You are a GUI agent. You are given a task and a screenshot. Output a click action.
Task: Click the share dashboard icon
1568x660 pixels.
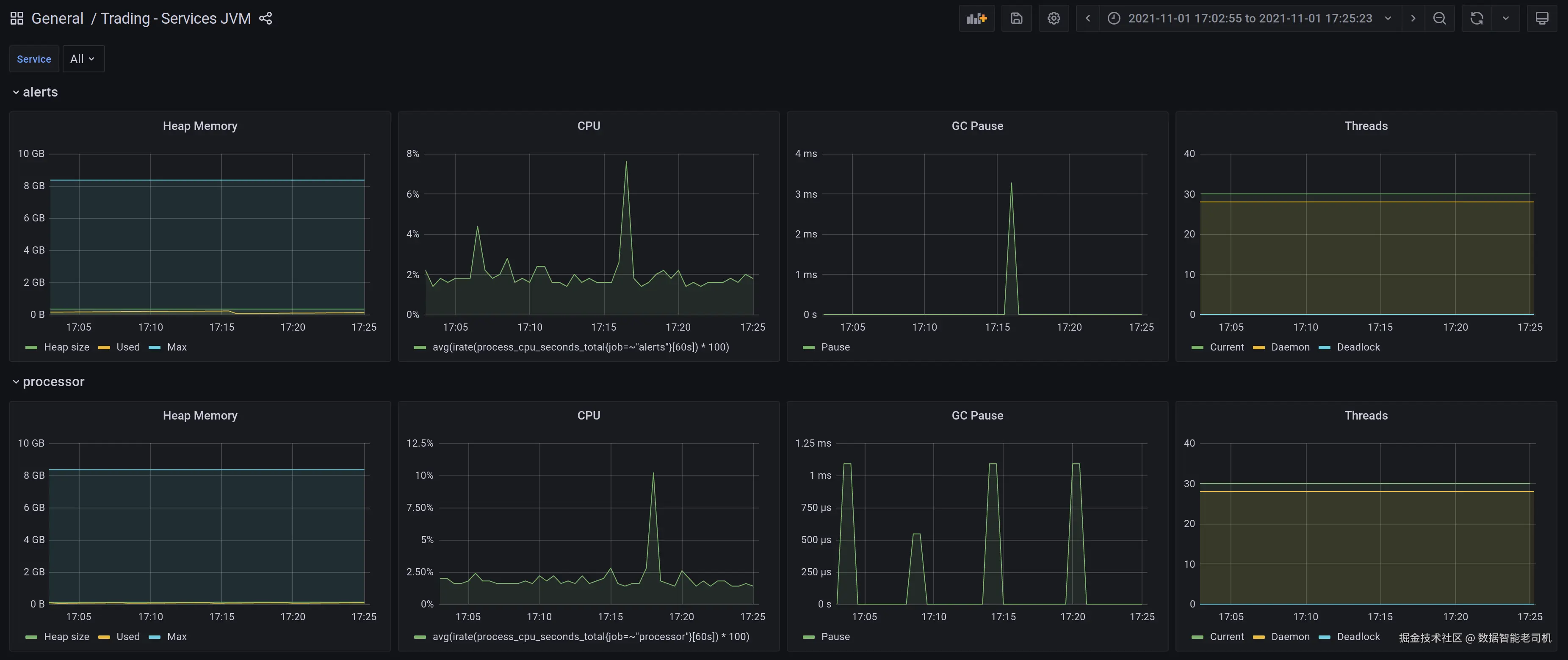coord(265,18)
